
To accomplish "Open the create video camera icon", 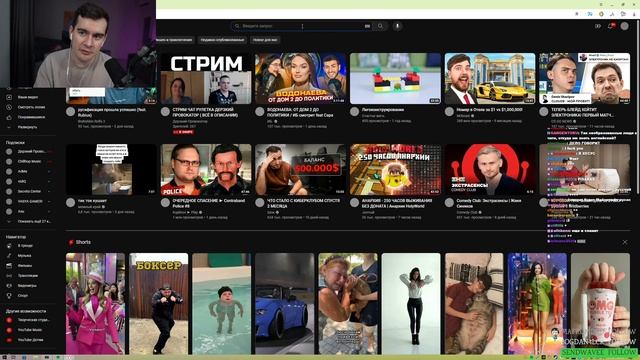I will (598, 26).
